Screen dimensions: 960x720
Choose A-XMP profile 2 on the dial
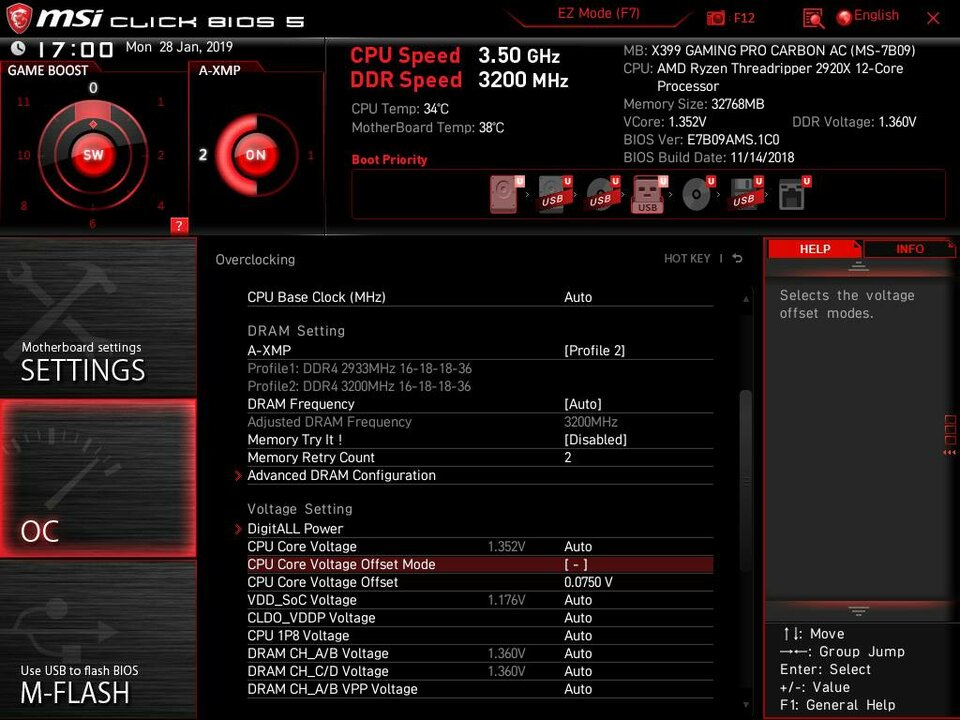pyautogui.click(x=203, y=155)
